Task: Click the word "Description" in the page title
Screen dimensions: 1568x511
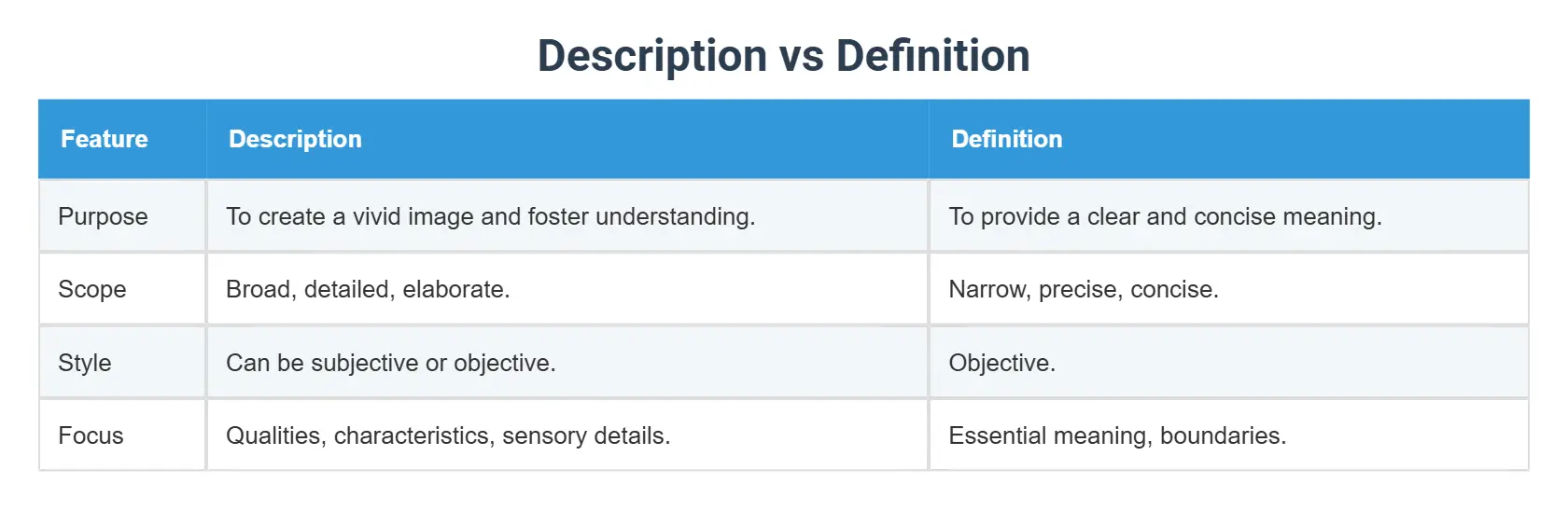Action: [x=652, y=56]
